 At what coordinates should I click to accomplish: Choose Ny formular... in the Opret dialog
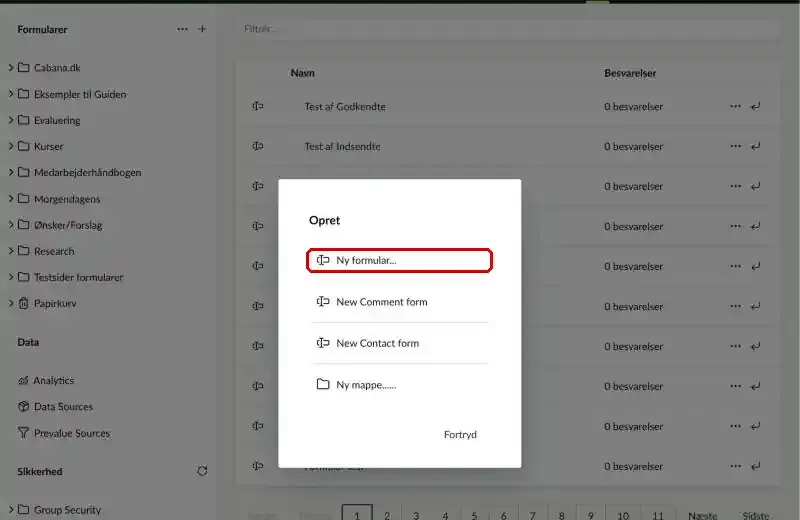click(x=399, y=260)
